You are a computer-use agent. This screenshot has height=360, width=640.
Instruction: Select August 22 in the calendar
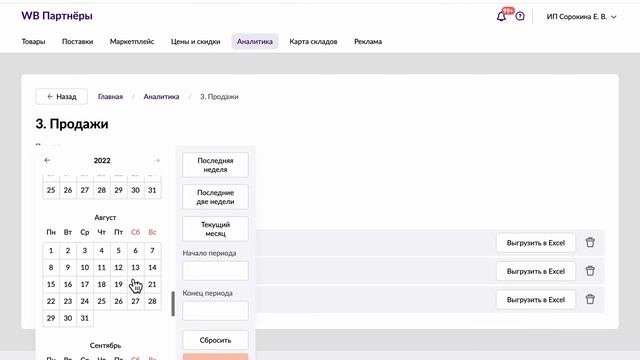[51, 301]
